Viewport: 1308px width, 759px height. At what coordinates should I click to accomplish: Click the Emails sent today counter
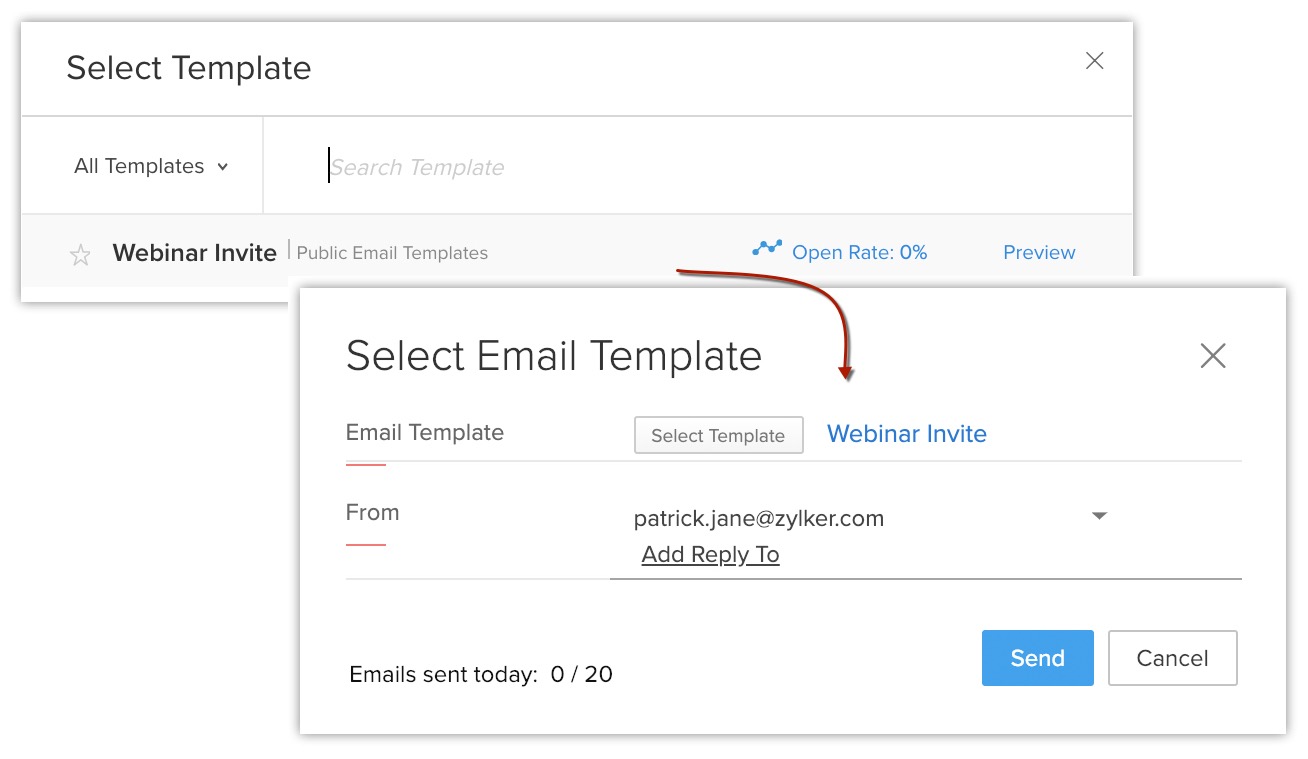click(x=481, y=675)
